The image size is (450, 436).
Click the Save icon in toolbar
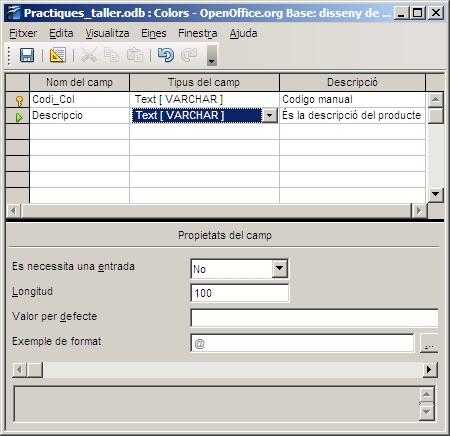27,55
